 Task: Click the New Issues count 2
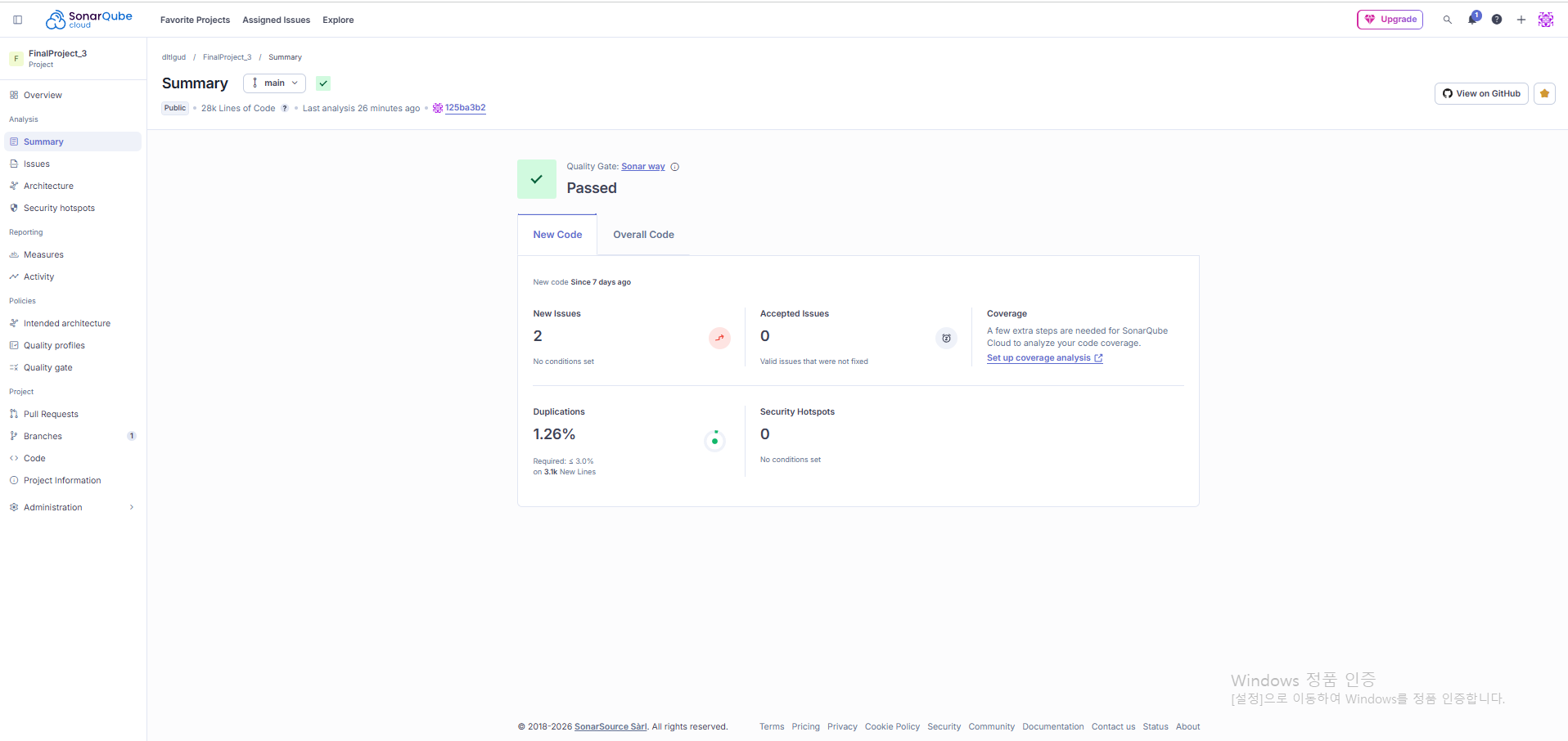click(x=538, y=336)
